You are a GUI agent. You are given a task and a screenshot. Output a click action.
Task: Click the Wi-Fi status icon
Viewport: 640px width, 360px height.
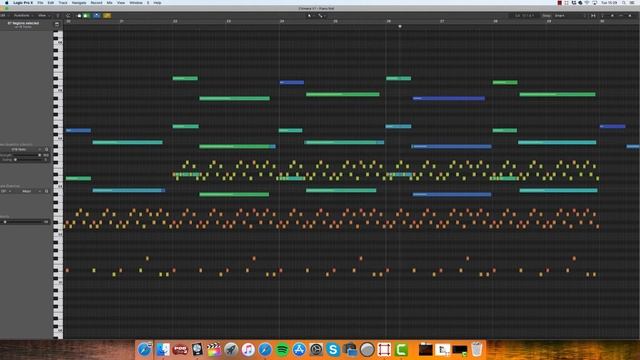(587, 3)
